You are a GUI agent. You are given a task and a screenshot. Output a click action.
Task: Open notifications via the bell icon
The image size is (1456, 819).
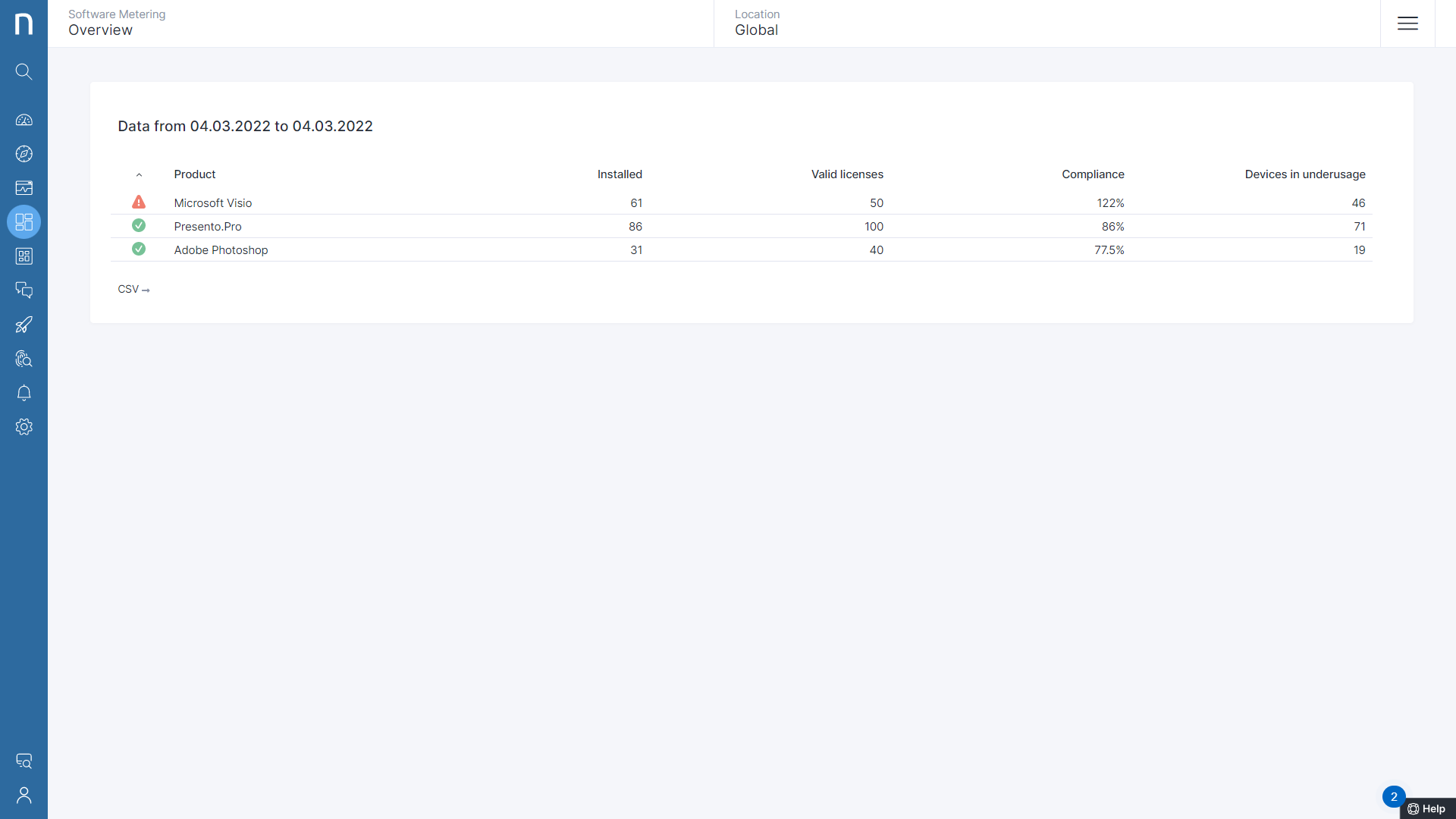pos(24,393)
